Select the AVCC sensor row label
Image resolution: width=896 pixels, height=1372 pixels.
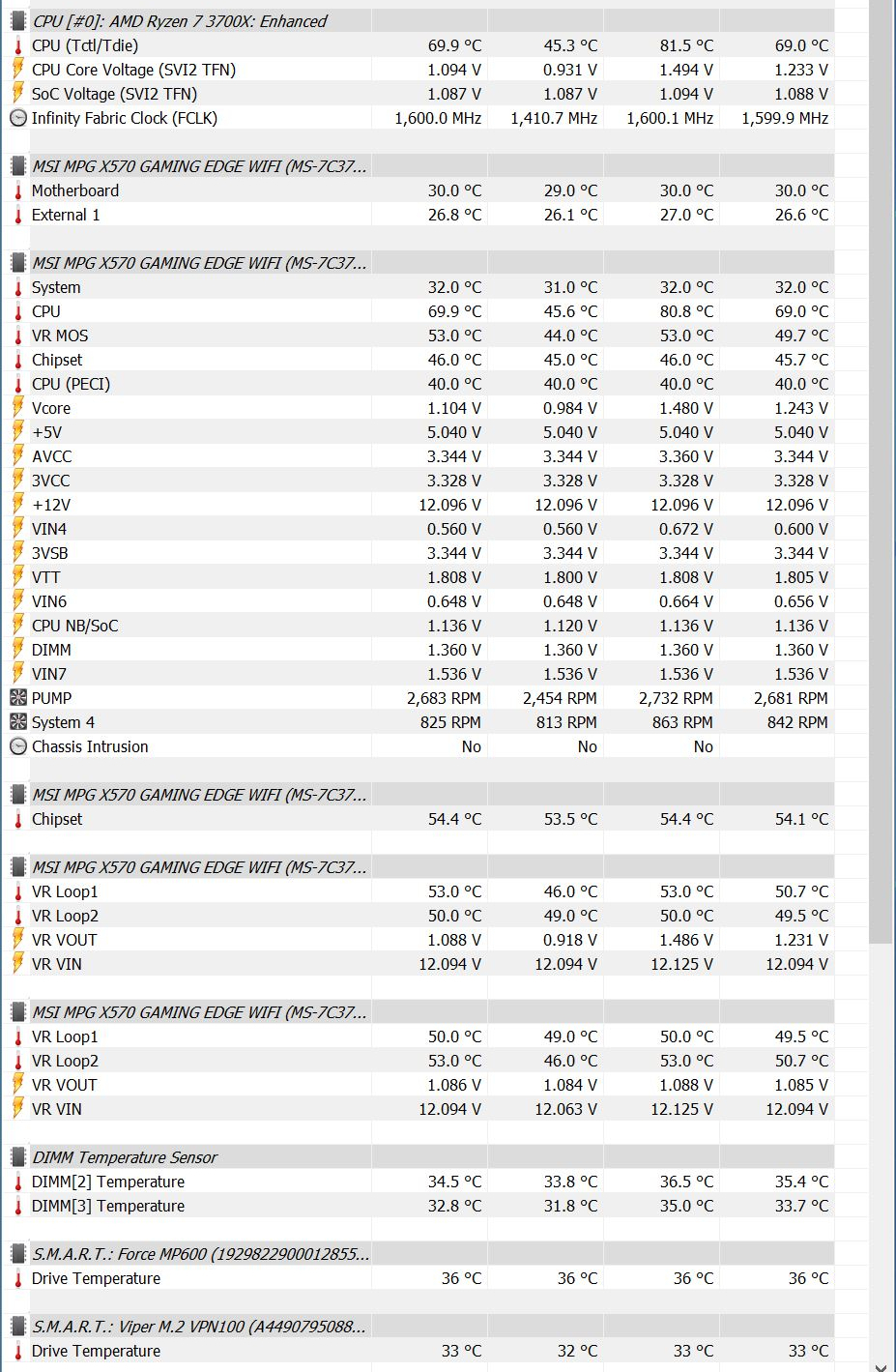click(52, 456)
